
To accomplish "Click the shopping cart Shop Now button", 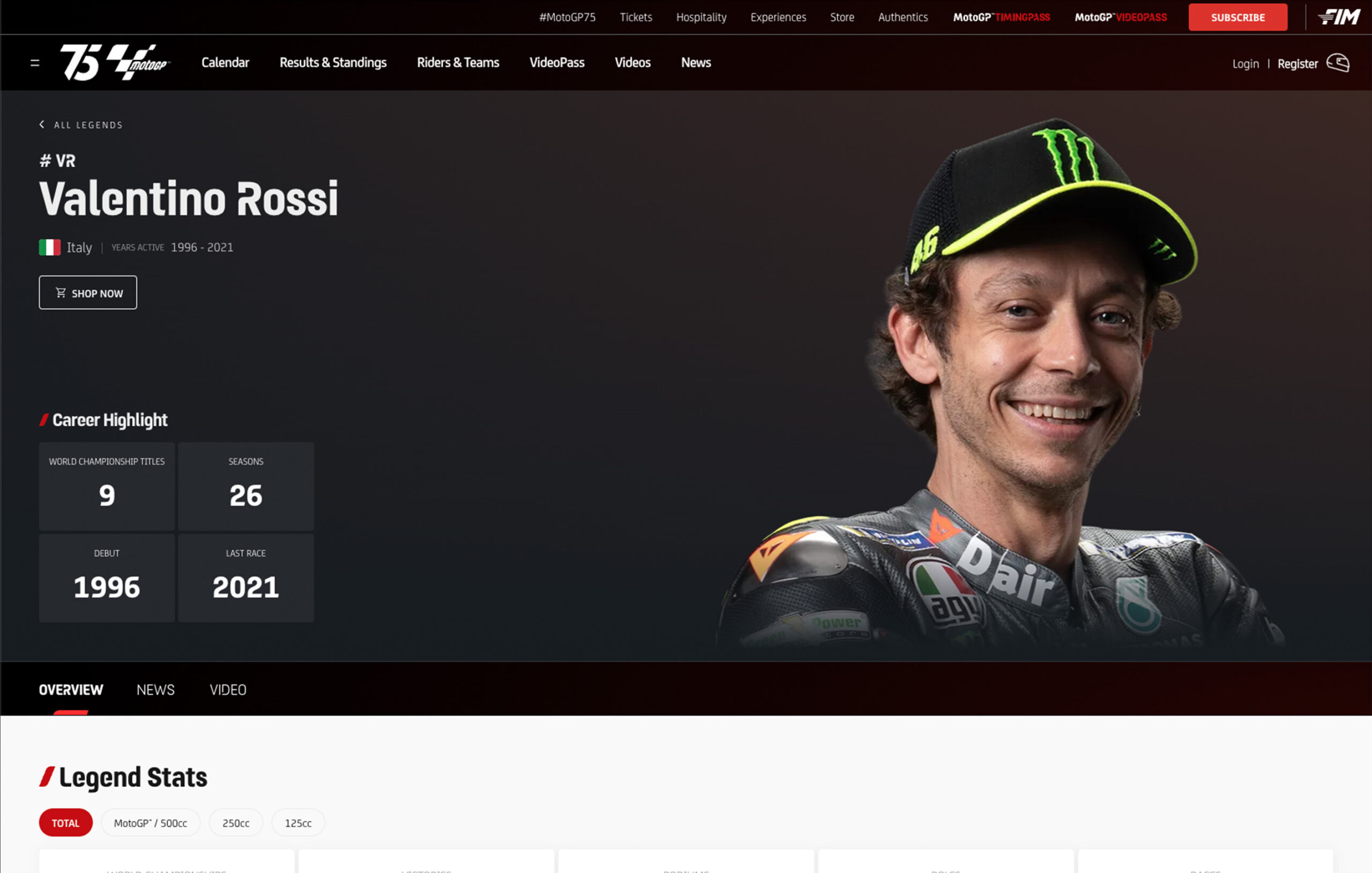I will point(88,293).
